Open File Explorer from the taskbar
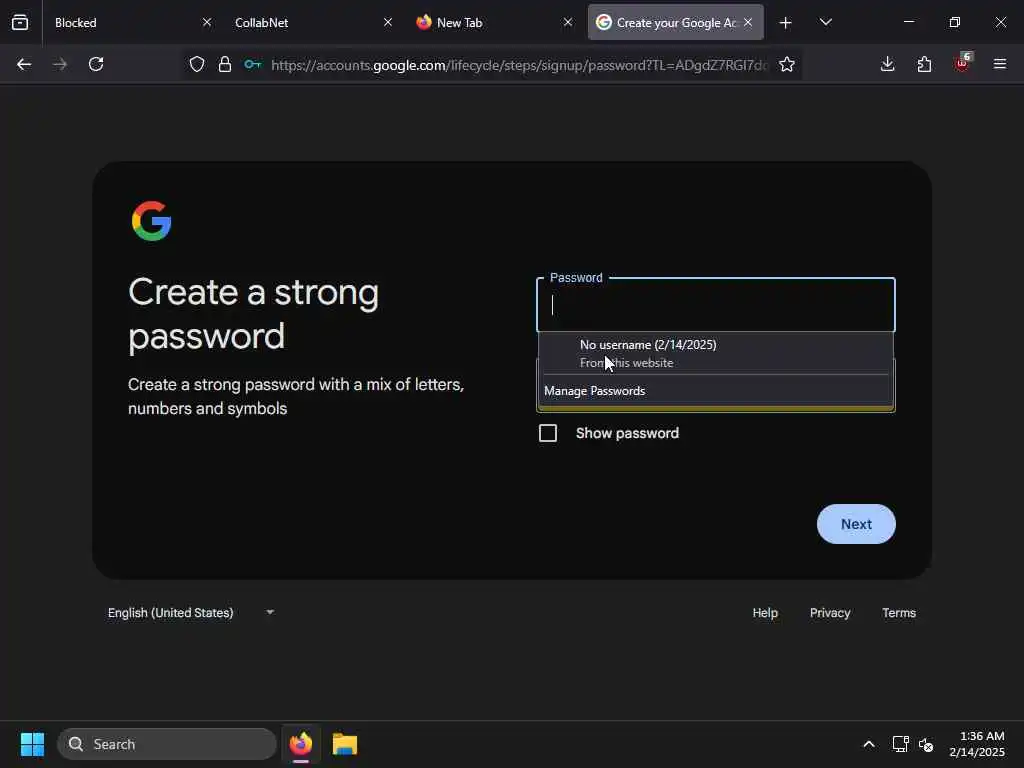Viewport: 1024px width, 768px height. point(345,744)
